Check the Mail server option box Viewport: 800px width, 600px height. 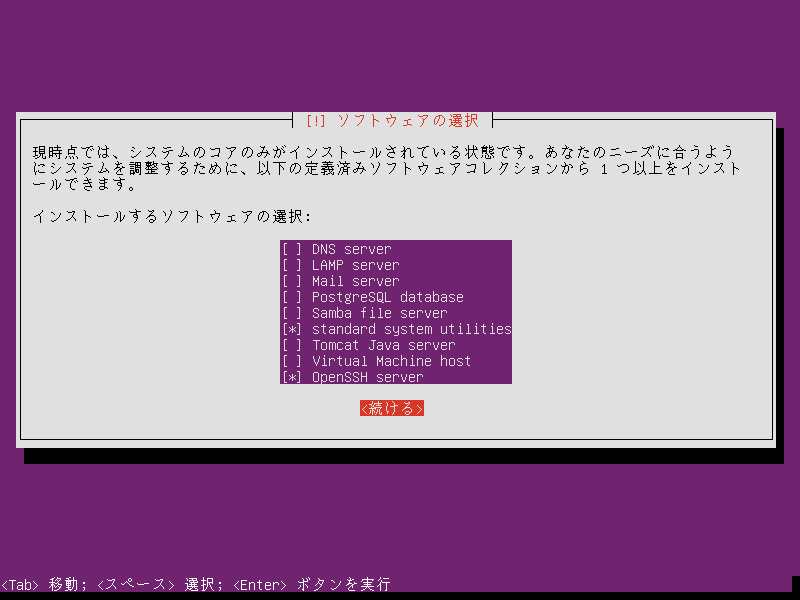point(292,281)
